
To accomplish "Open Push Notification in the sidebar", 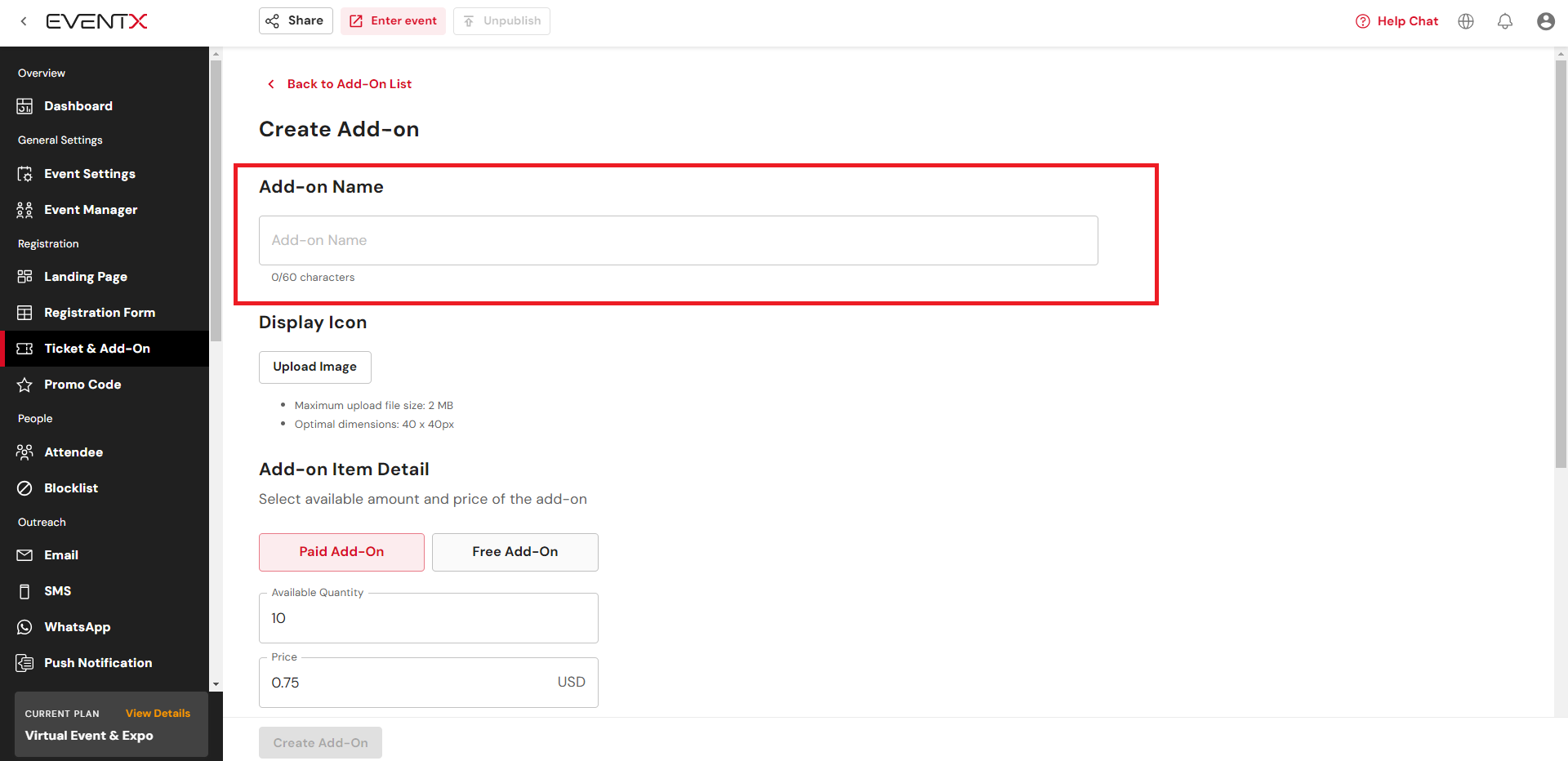I will click(105, 663).
